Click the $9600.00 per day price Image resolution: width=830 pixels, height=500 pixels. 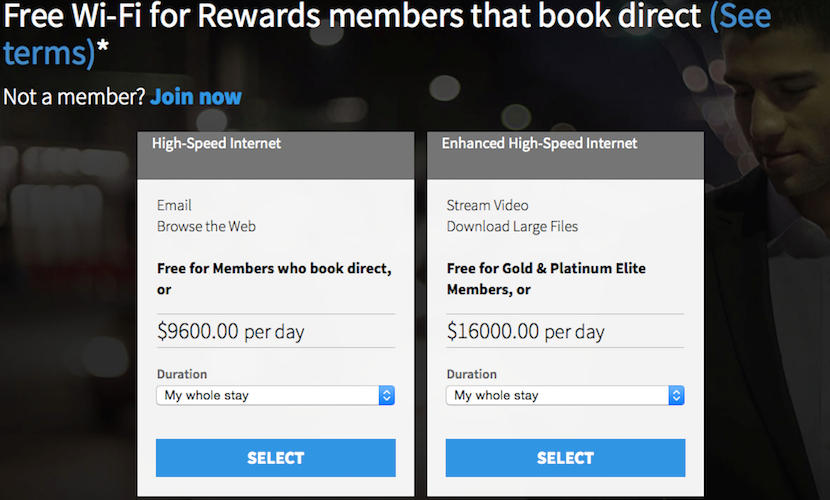230,330
